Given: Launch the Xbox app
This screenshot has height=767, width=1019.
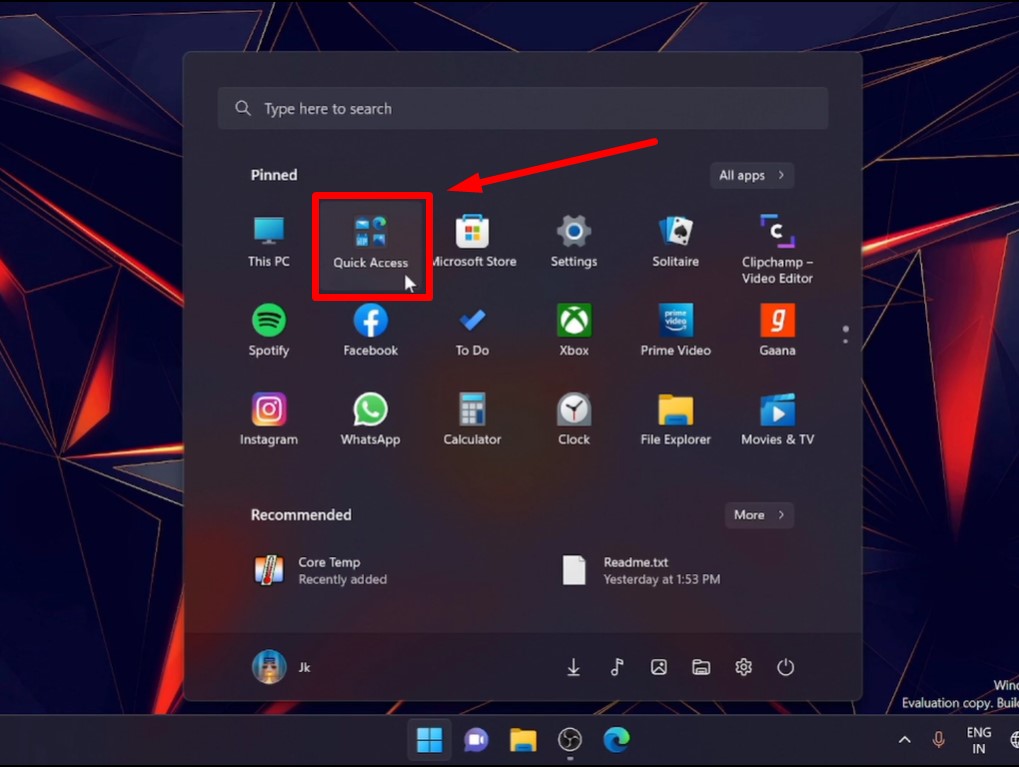Looking at the screenshot, I should pyautogui.click(x=574, y=331).
